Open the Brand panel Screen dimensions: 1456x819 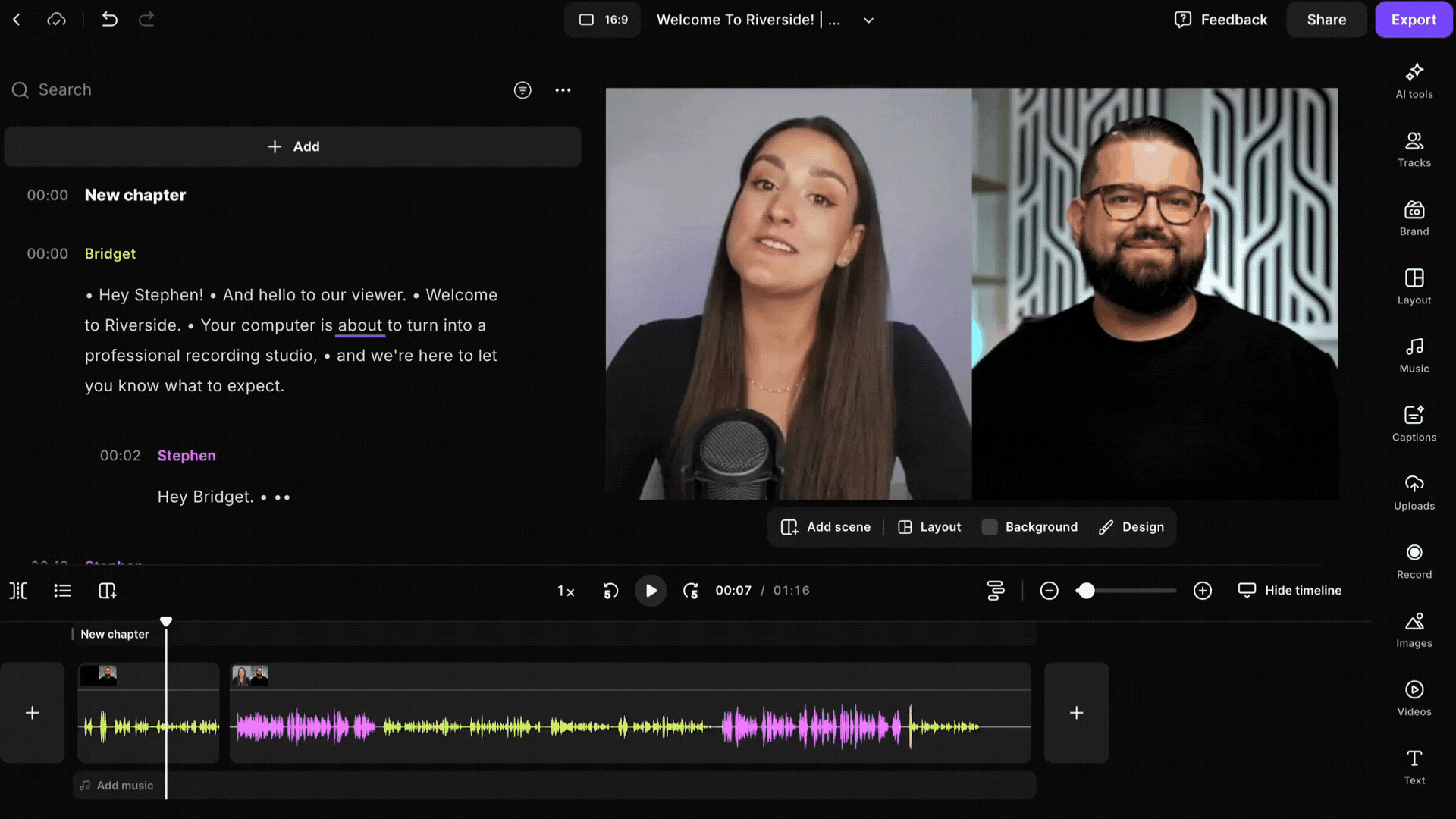coord(1414,218)
